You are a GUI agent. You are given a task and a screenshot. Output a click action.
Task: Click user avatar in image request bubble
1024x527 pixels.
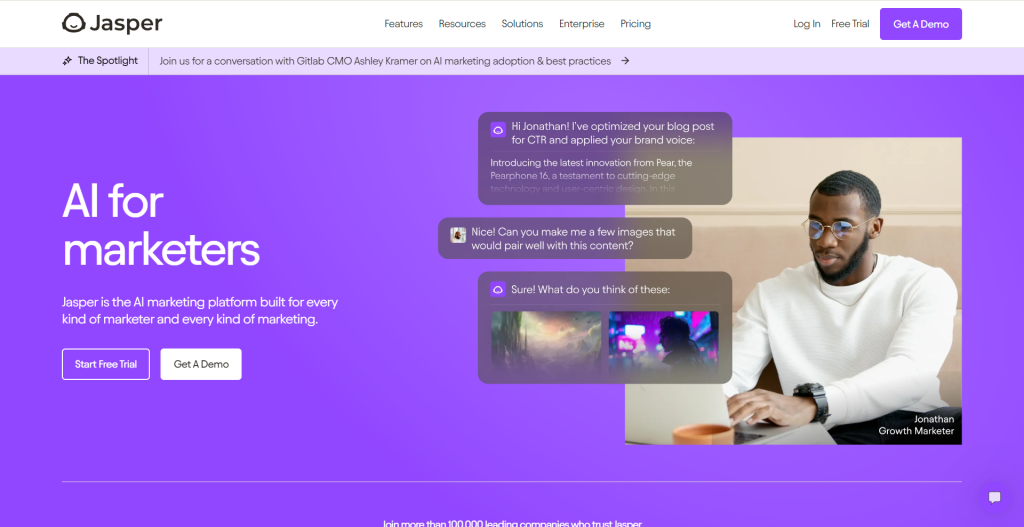(x=458, y=234)
